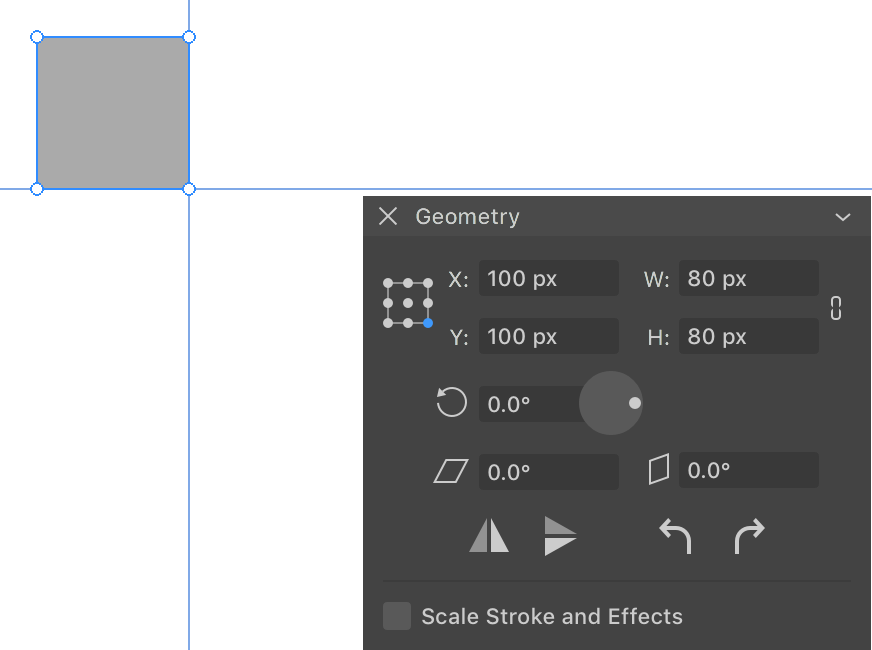872x650 pixels.
Task: Click the width W input field
Action: tap(749, 278)
